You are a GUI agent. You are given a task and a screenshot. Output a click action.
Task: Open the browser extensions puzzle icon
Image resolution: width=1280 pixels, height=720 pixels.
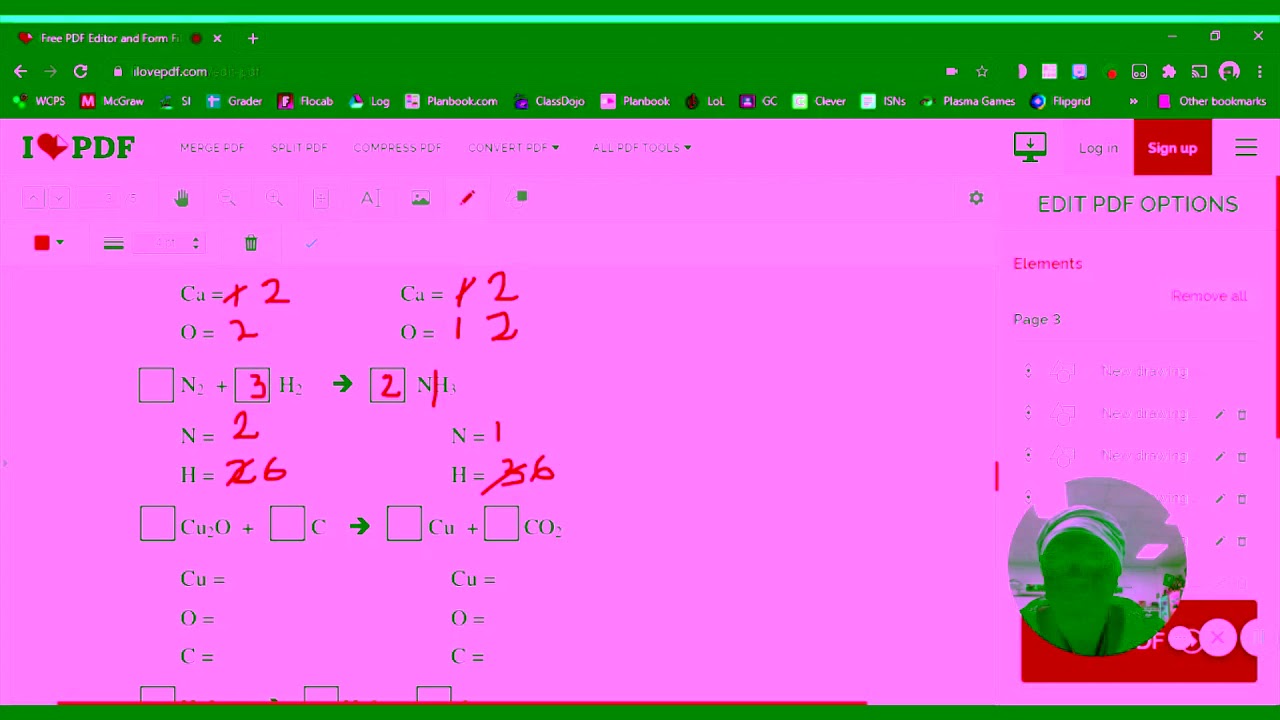click(1169, 71)
